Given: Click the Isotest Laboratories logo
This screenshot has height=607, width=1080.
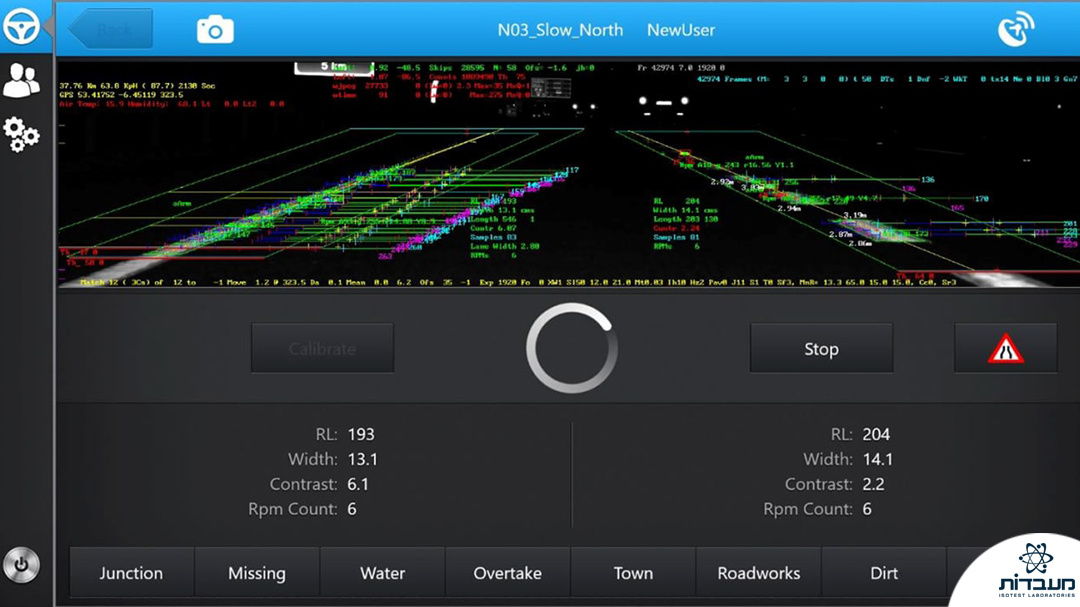Looking at the screenshot, I should tap(1020, 574).
